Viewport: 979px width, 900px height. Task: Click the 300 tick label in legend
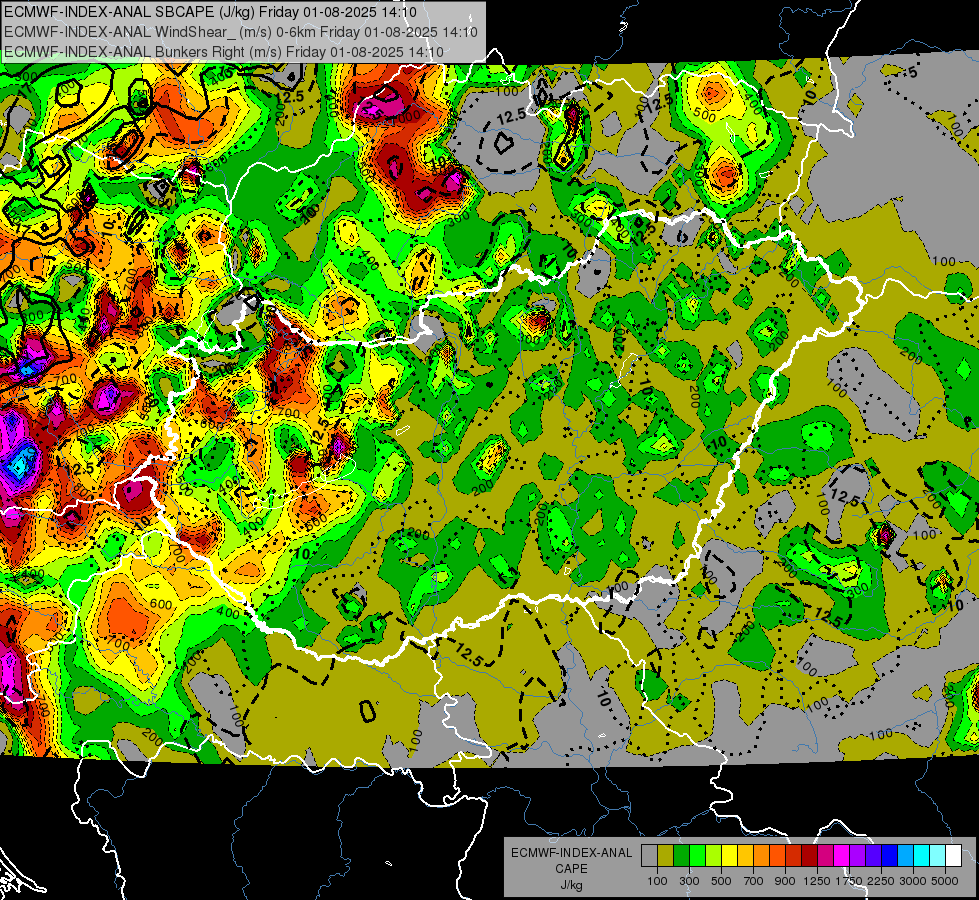pyautogui.click(x=689, y=881)
